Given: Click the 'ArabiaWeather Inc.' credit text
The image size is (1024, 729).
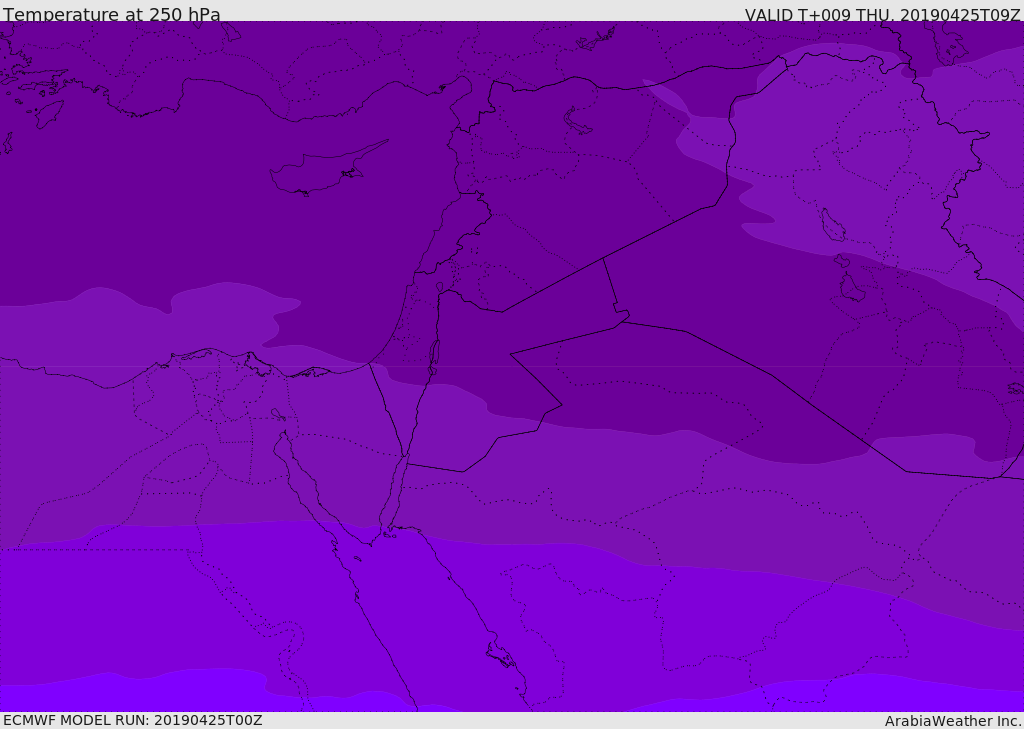Looking at the screenshot, I should (952, 721).
